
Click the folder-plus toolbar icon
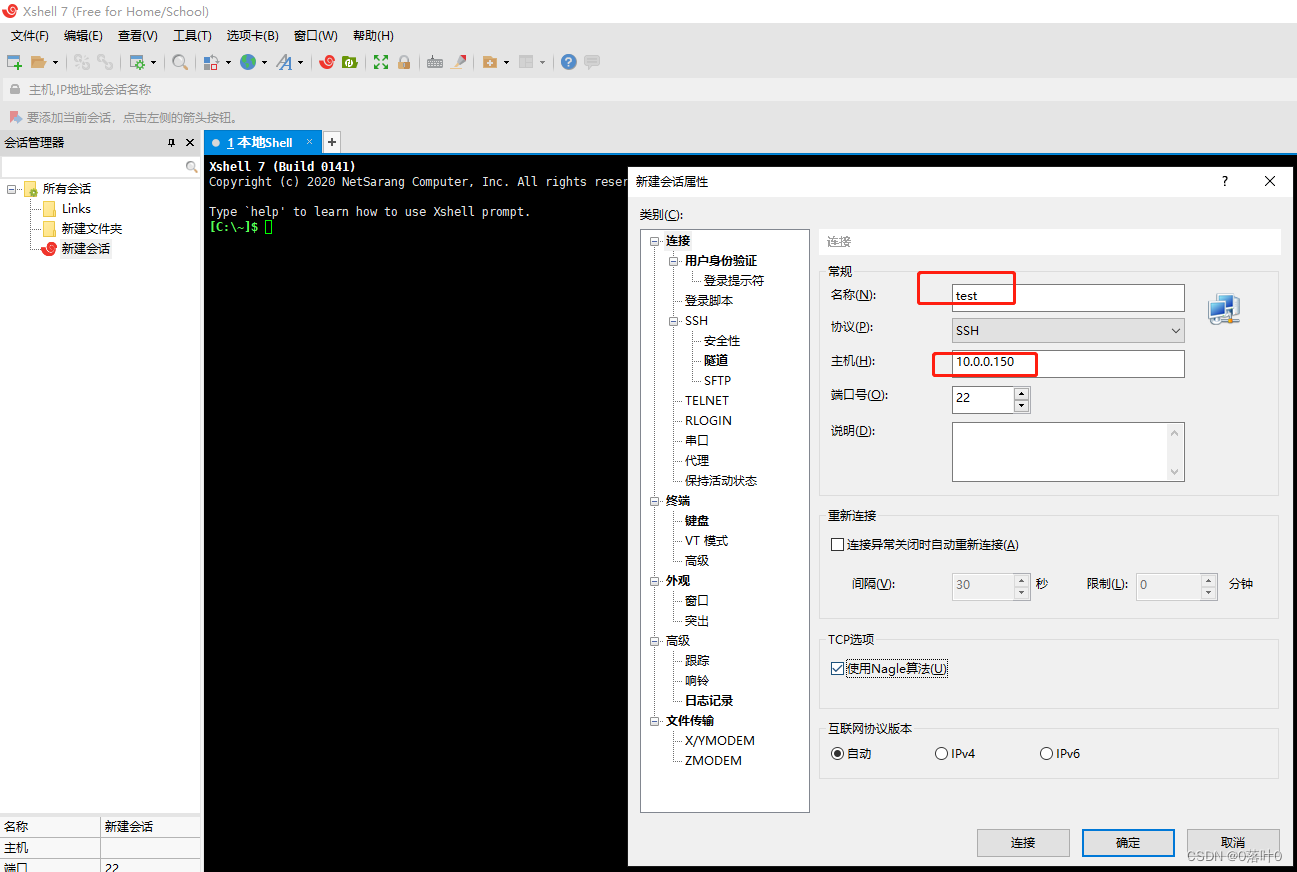tap(490, 62)
